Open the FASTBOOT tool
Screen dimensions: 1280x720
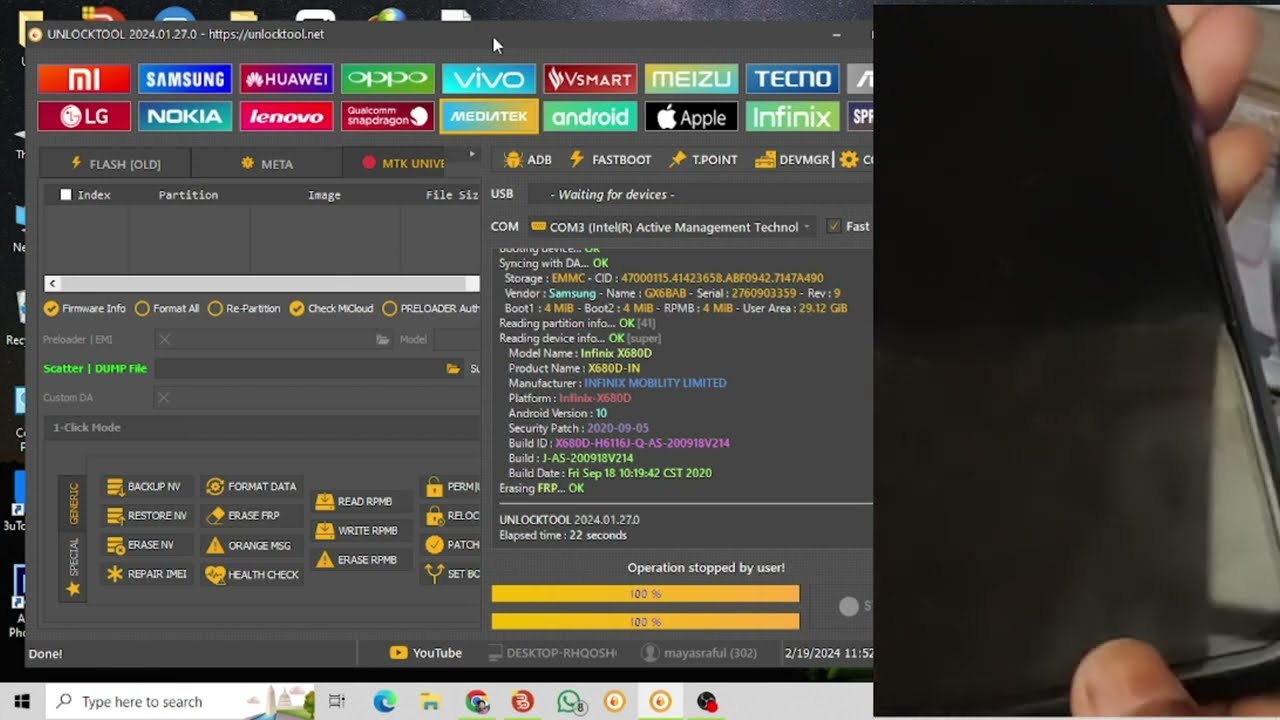(x=610, y=160)
